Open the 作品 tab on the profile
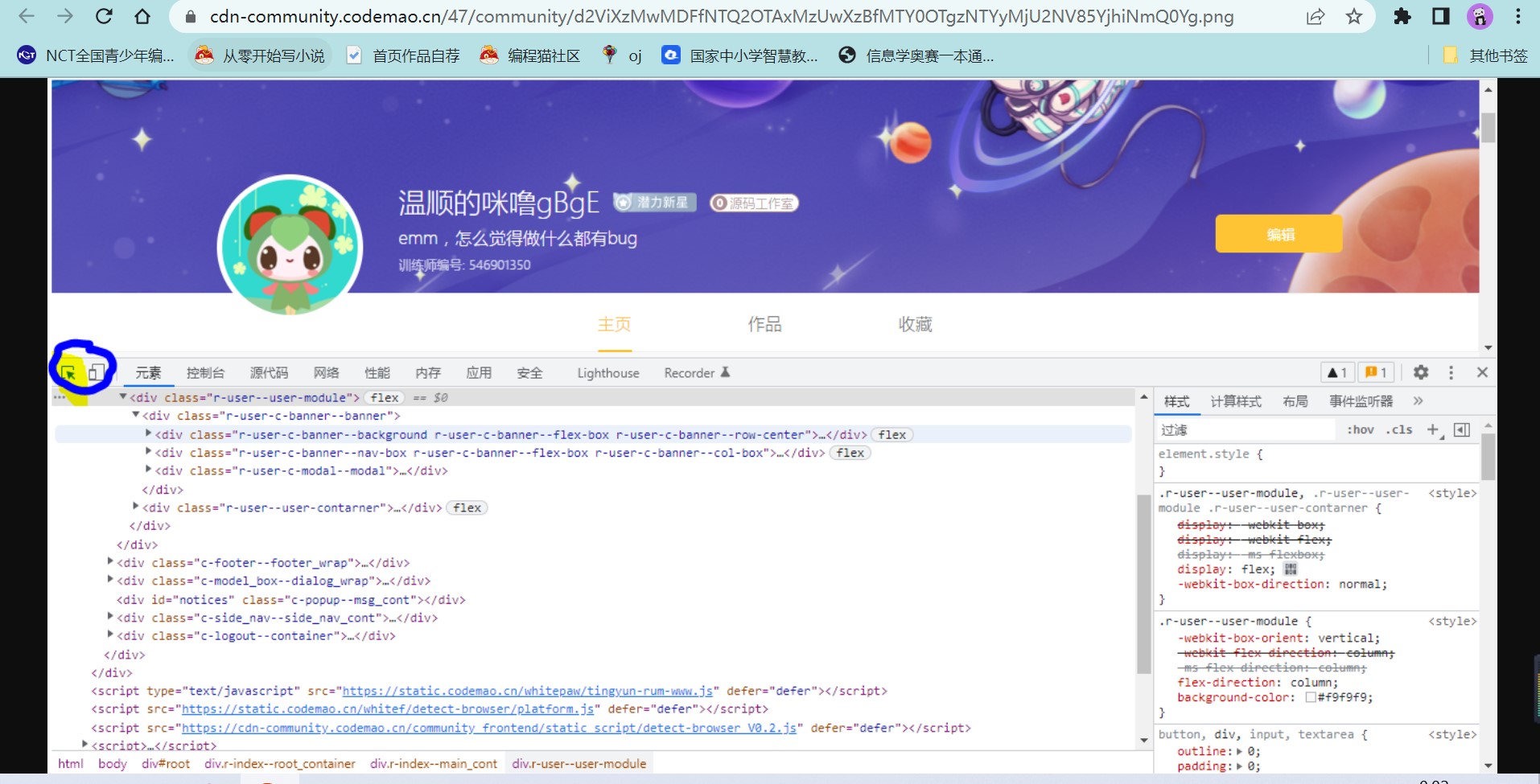1540x784 pixels. (764, 324)
